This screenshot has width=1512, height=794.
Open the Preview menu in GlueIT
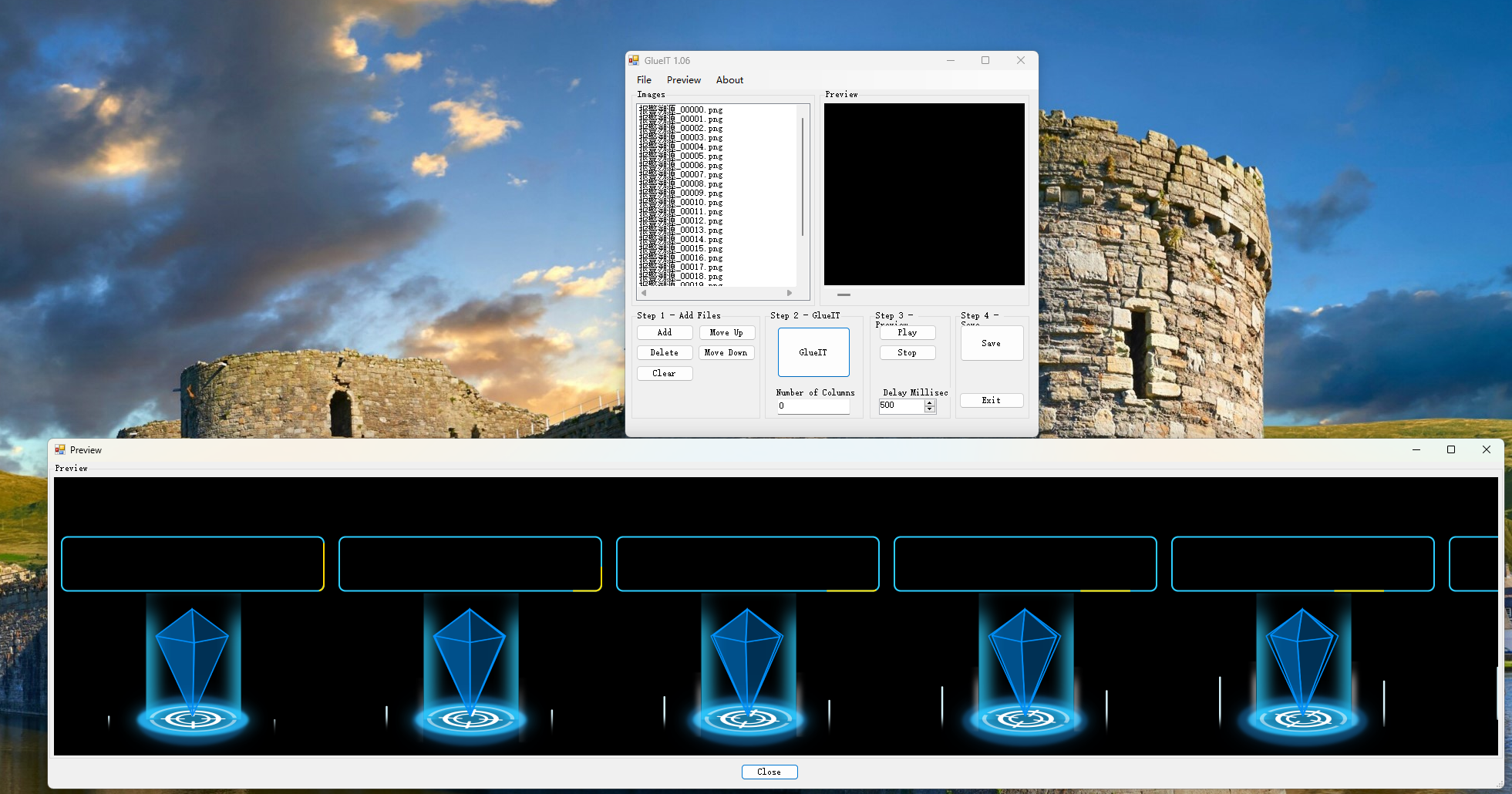683,79
